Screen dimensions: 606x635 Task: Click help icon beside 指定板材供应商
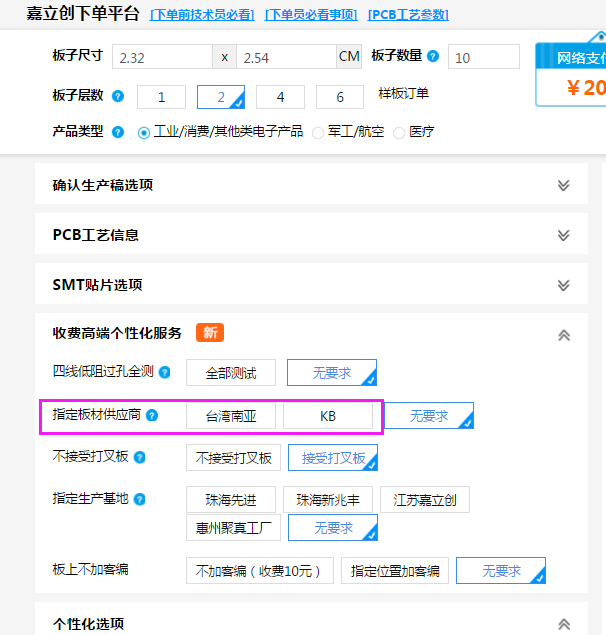pyautogui.click(x=152, y=415)
